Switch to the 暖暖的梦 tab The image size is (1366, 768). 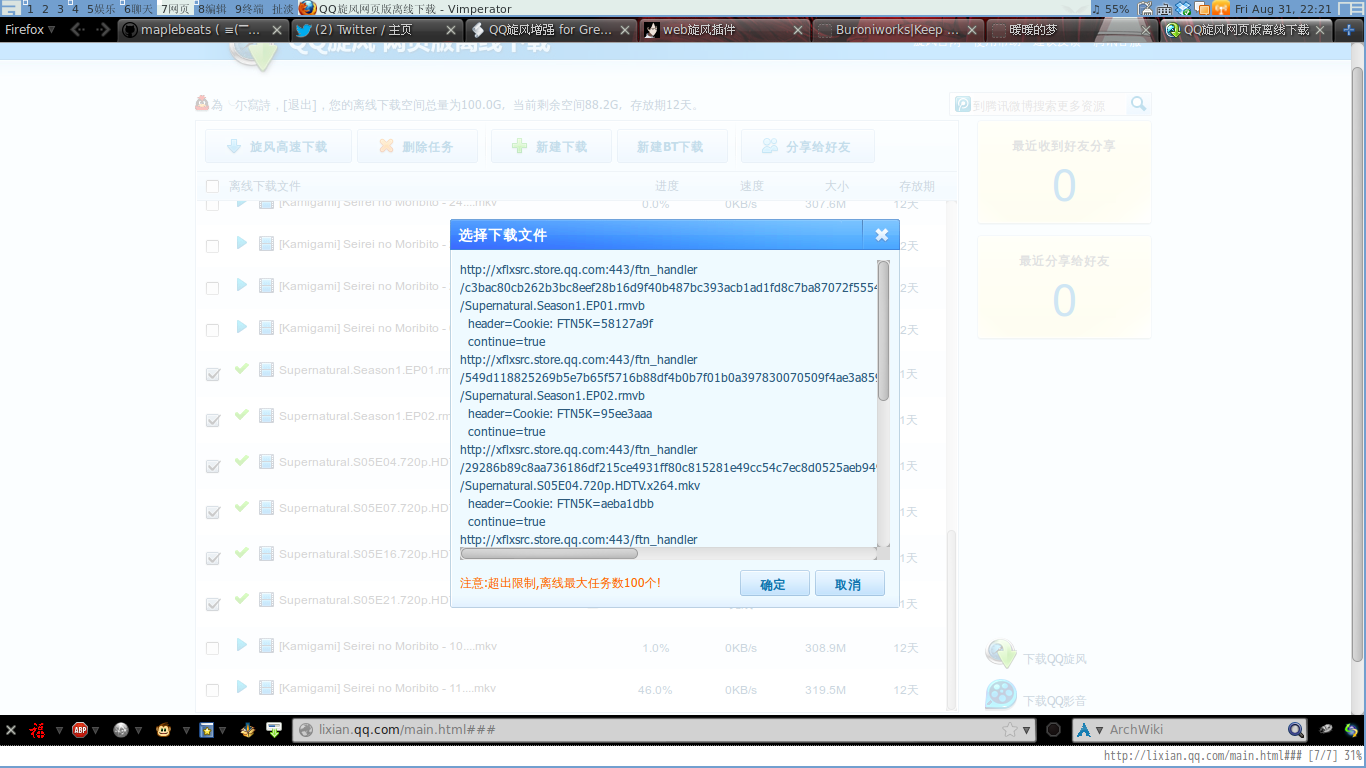click(1072, 30)
